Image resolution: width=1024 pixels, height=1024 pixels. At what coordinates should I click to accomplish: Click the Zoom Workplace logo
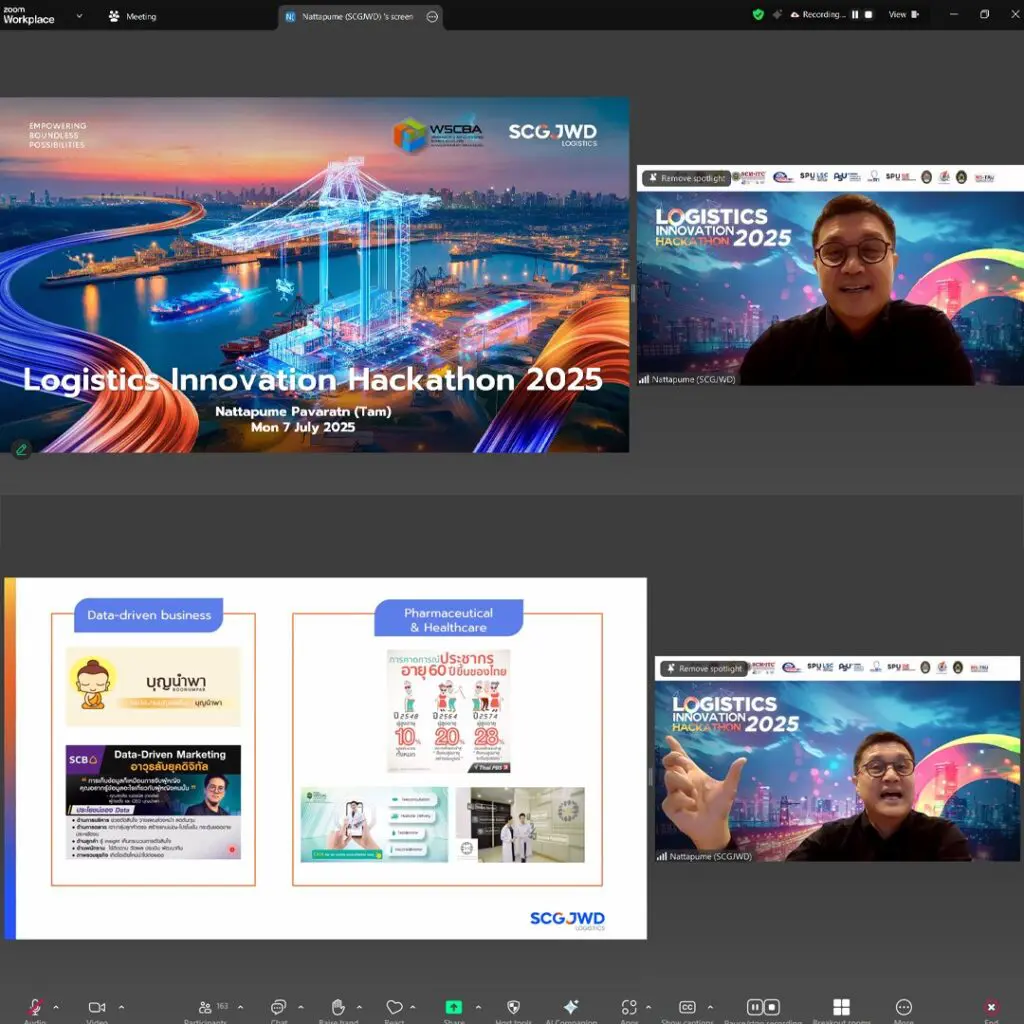coord(29,16)
